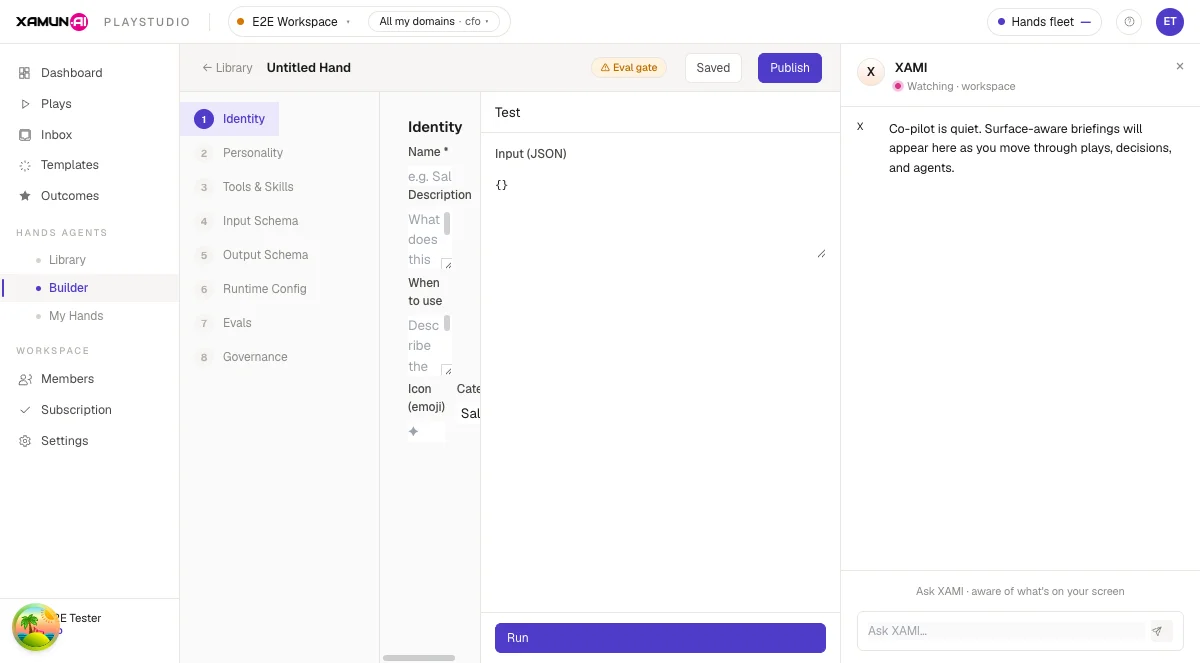Go to step 6 Runtime Config
The image size is (1200, 663).
tap(251, 289)
